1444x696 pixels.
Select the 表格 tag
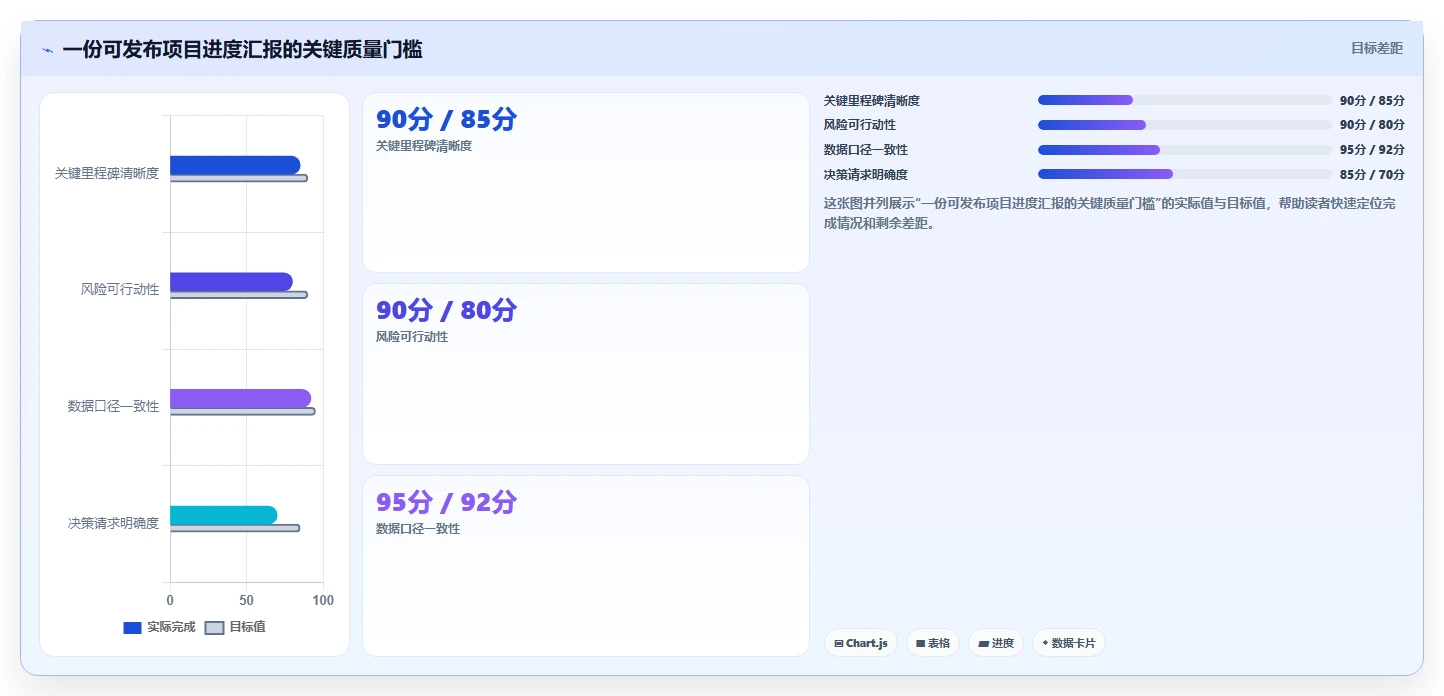coord(933,643)
